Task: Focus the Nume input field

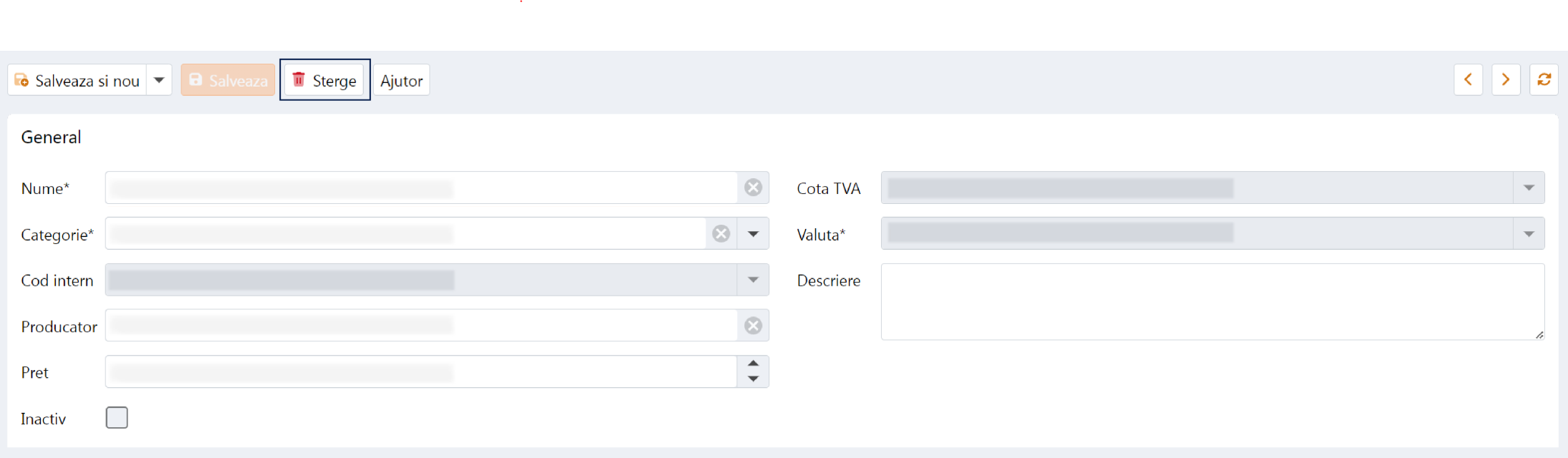Action: coord(421,187)
